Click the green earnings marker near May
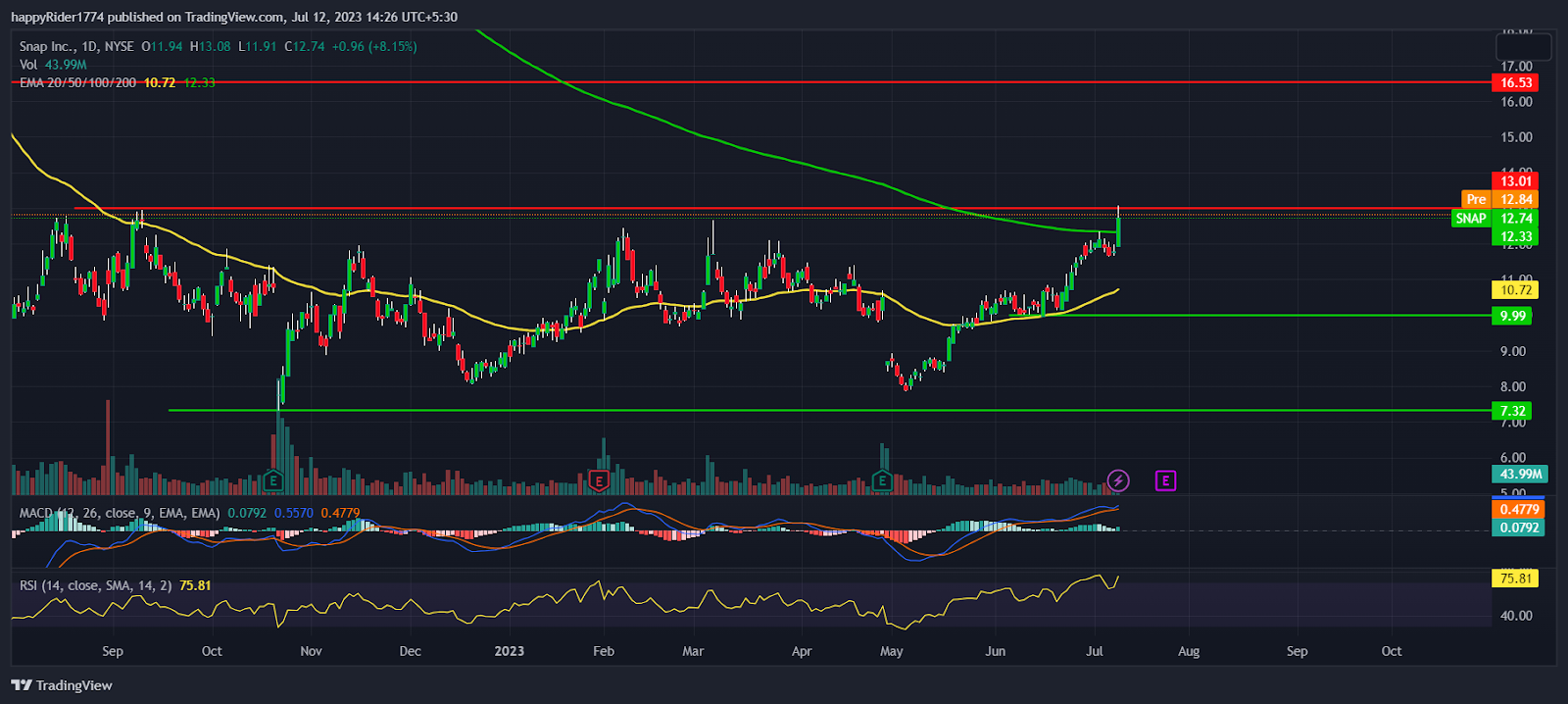This screenshot has height=704, width=1568. 882,480
